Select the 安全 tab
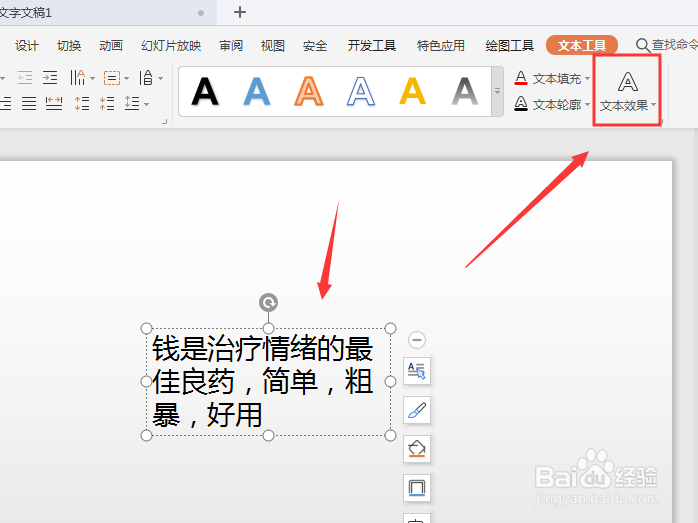This screenshot has width=698, height=523. (315, 45)
